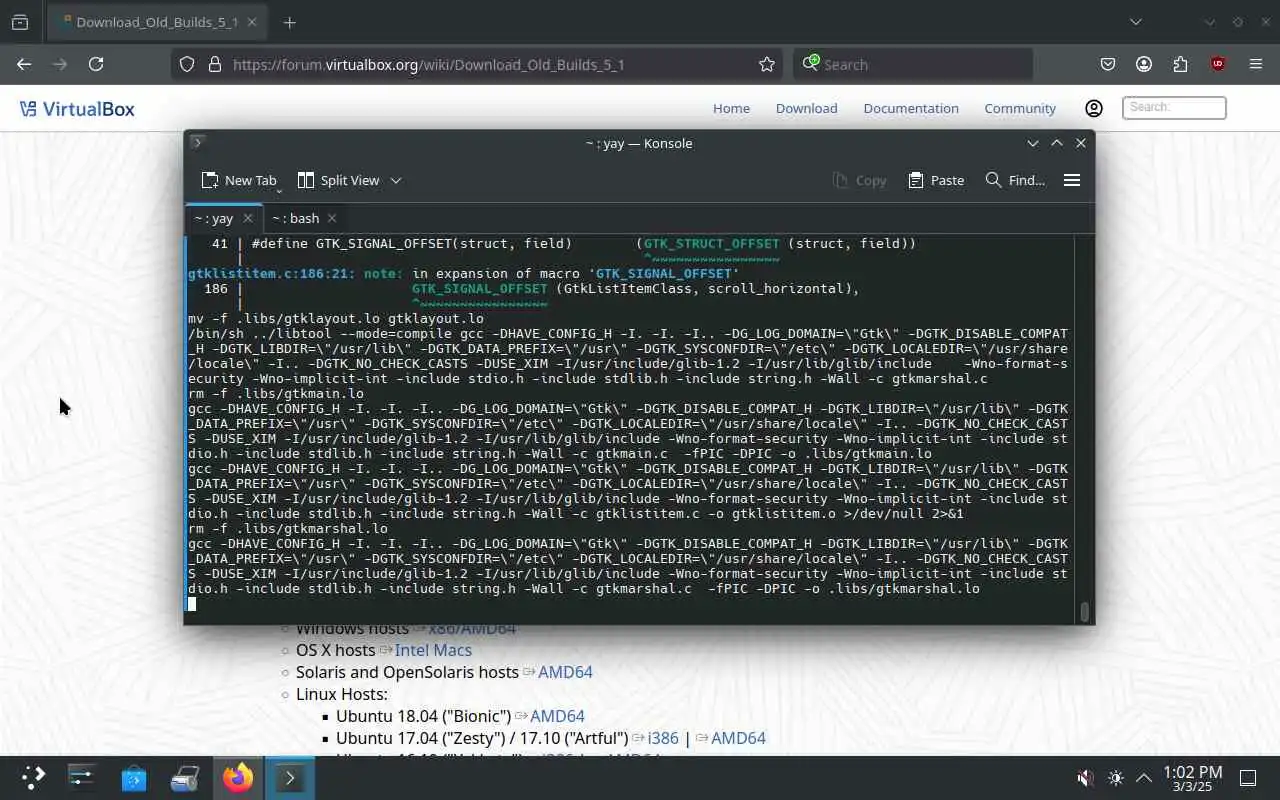Open the Pocket save icon in Firefox toolbar

coord(1108,64)
